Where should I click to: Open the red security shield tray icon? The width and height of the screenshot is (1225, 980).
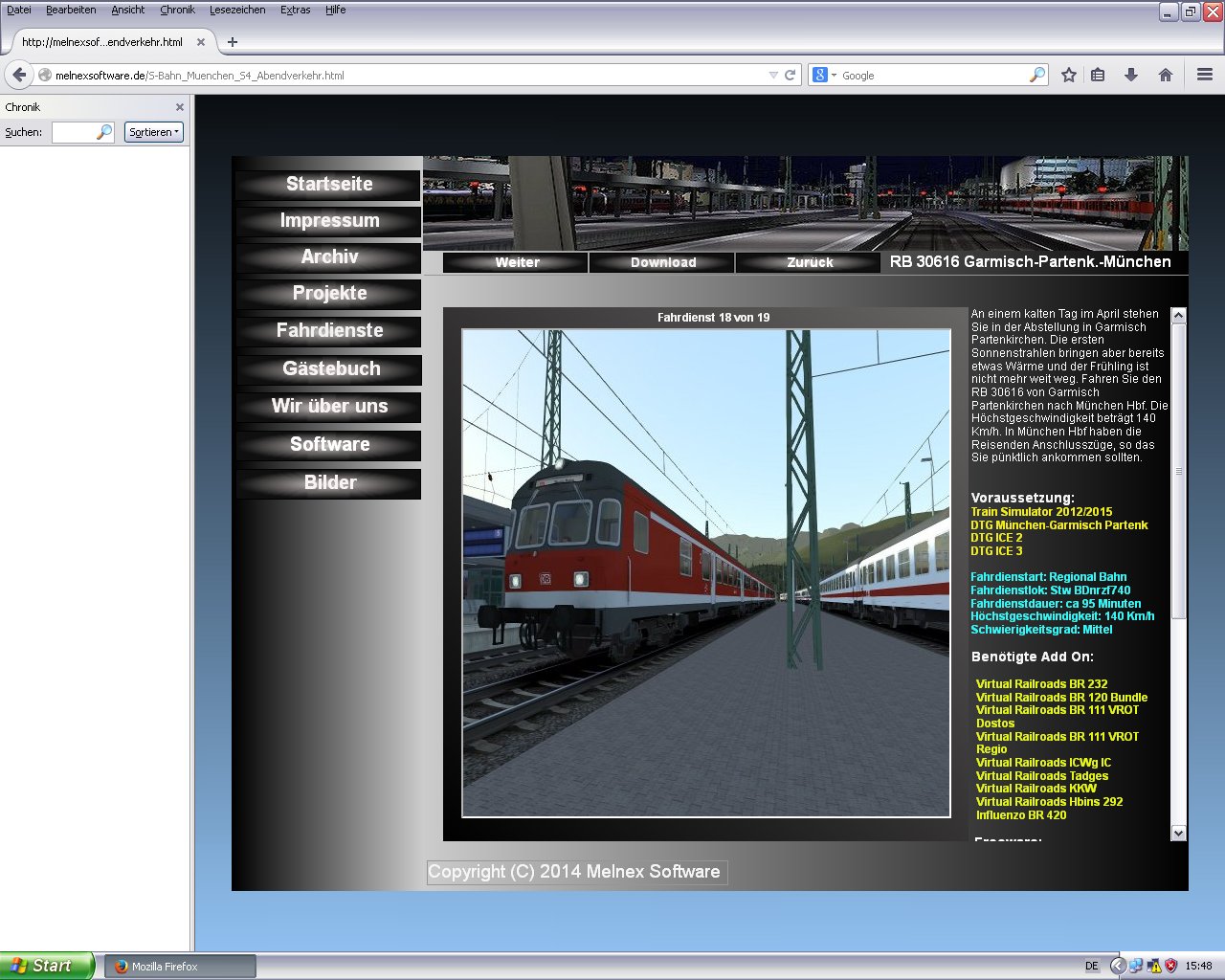pyautogui.click(x=1172, y=966)
